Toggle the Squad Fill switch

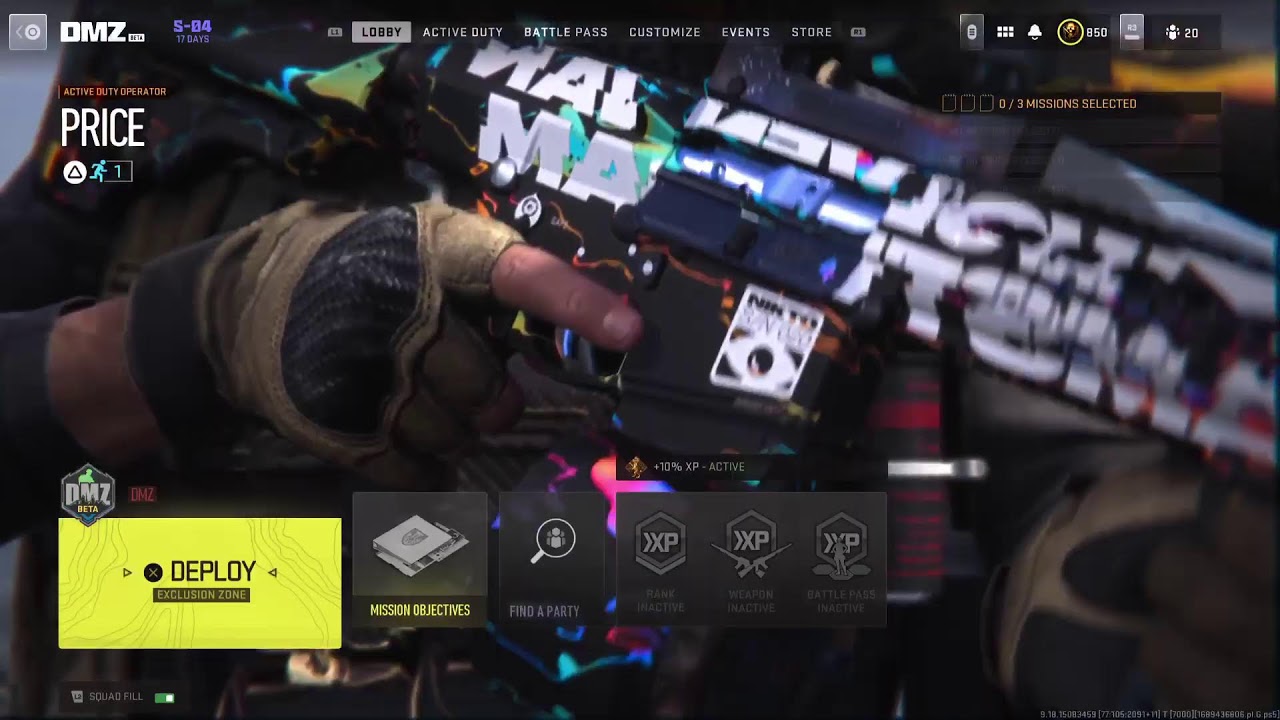point(165,697)
